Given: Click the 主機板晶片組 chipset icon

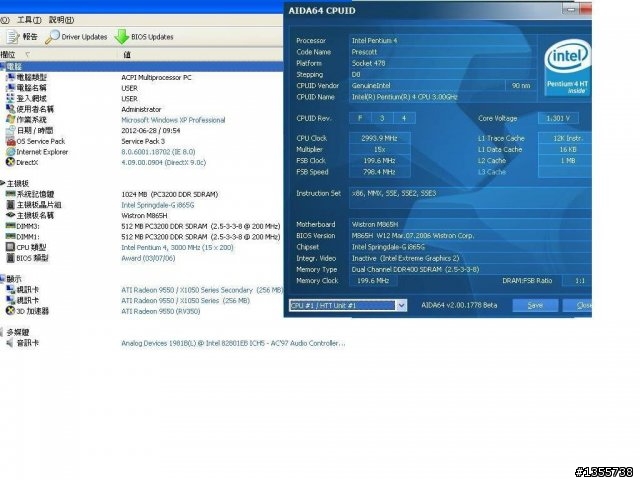Looking at the screenshot, I should pos(11,204).
